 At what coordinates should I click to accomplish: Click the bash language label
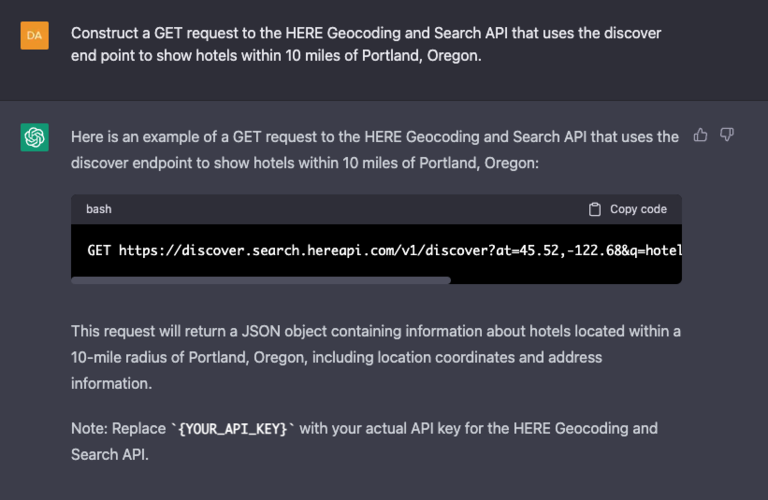pos(99,209)
